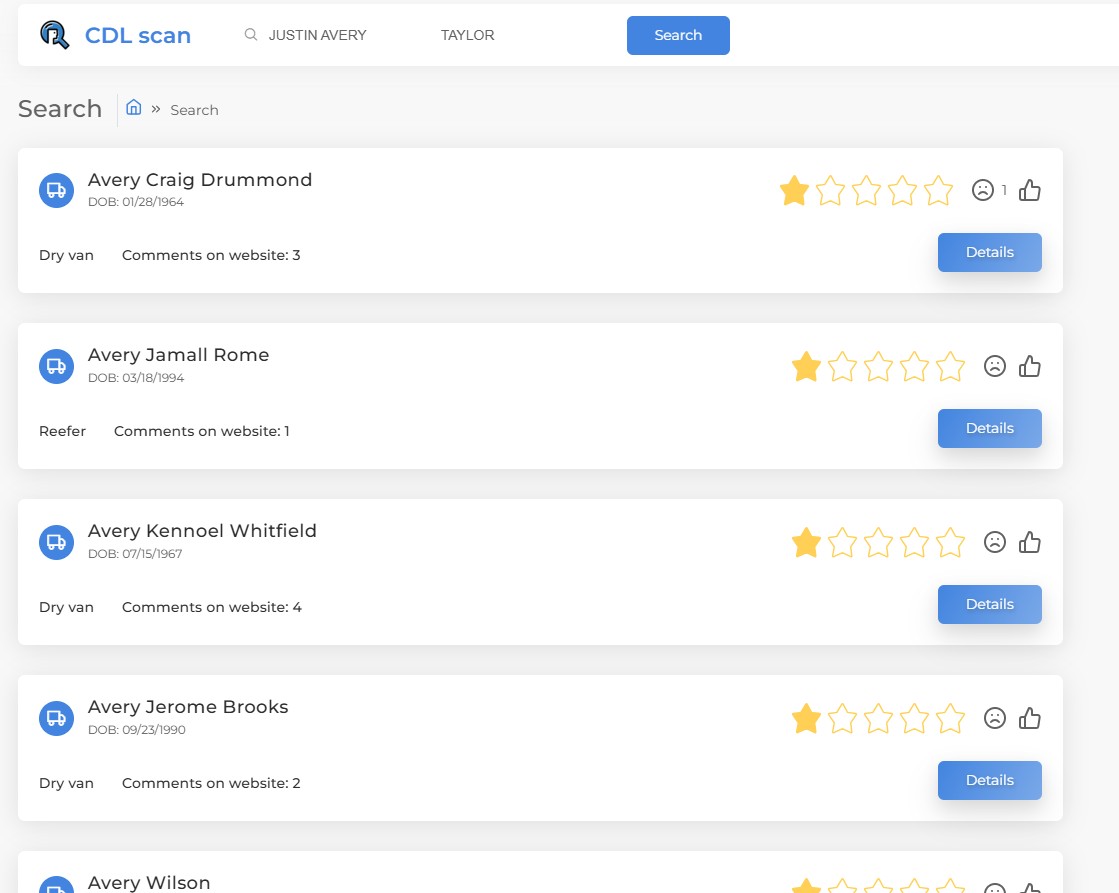Click thumbs up for Avery Jerome Brooks
Screen dimensions: 1119x893
coord(1030,718)
